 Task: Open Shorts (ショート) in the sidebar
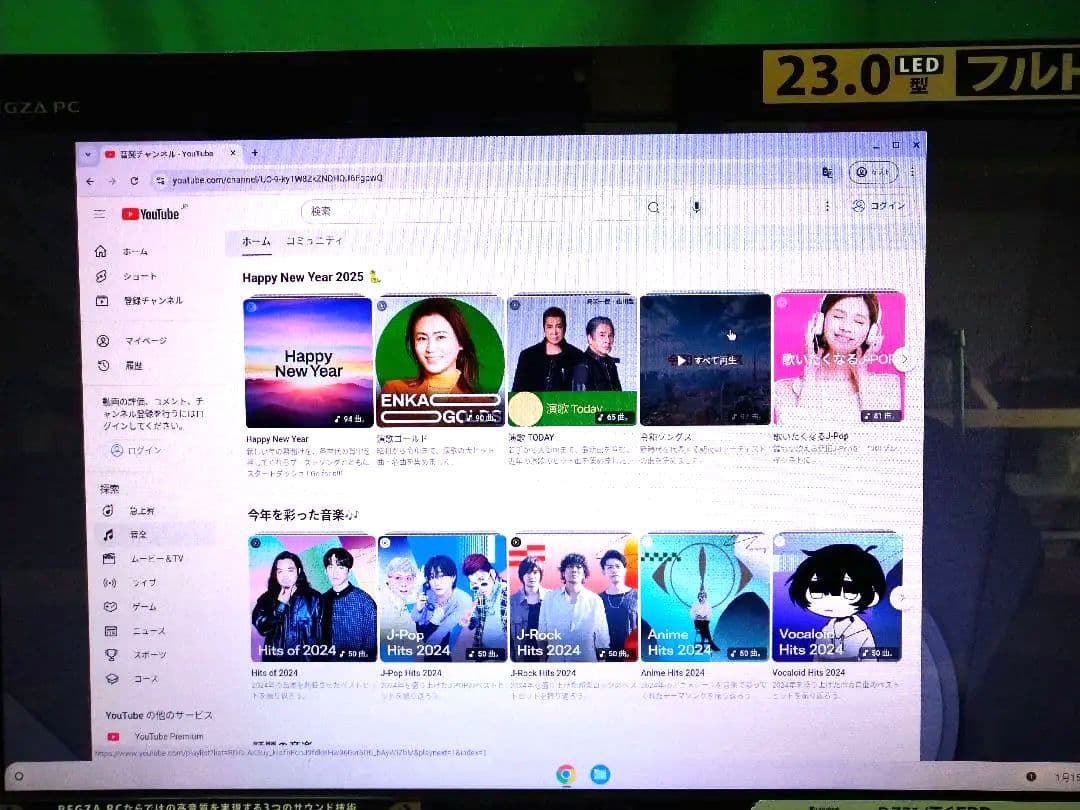[139, 276]
